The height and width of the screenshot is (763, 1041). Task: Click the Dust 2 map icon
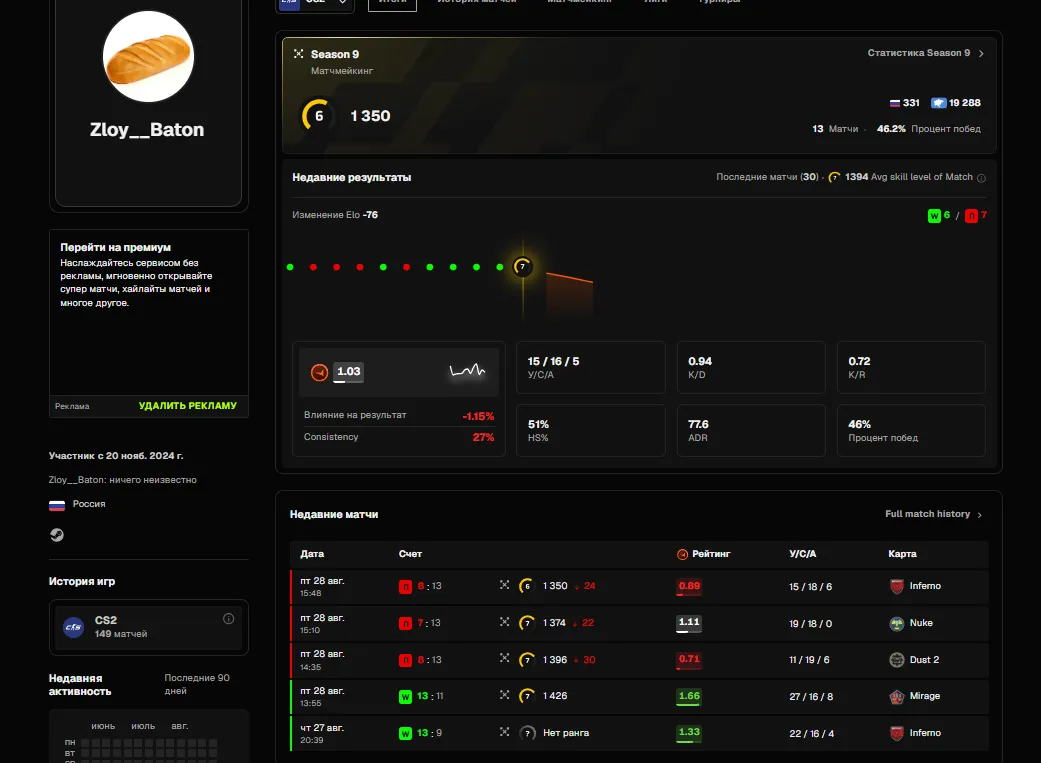(896, 660)
